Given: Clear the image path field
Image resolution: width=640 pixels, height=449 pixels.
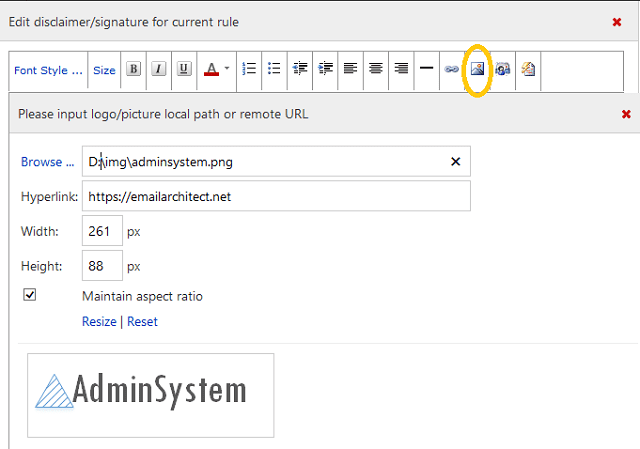Looking at the screenshot, I should click(456, 162).
